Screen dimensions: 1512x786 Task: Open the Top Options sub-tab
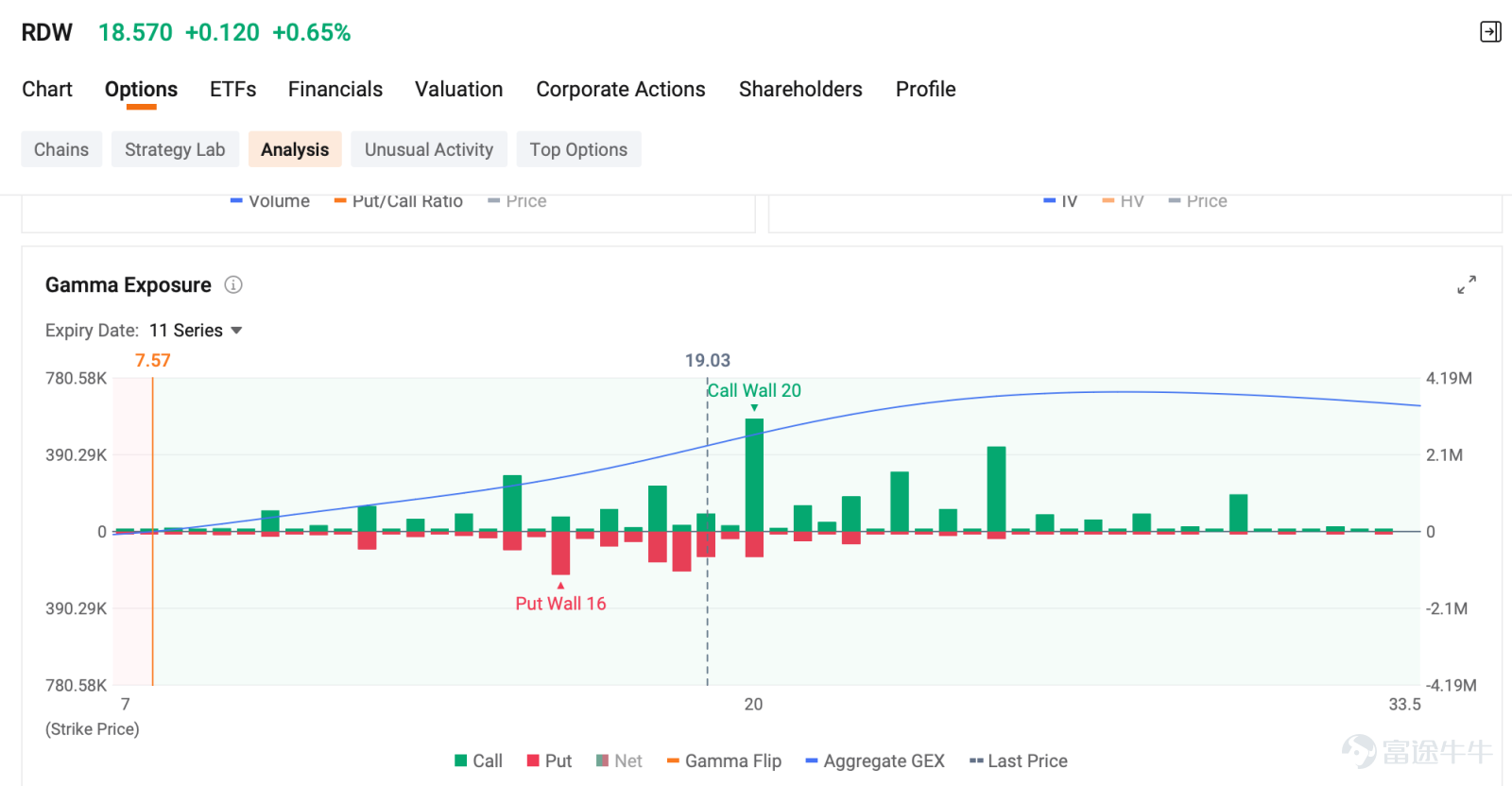click(x=578, y=149)
